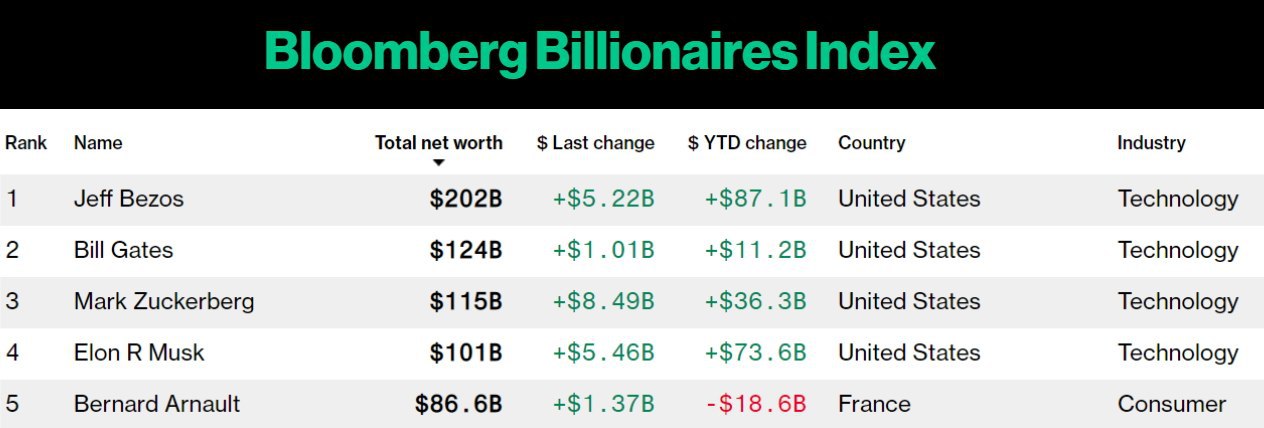Click Mark Zuckerberg's +$8.49B last change
This screenshot has height=428, width=1264.
coord(603,301)
